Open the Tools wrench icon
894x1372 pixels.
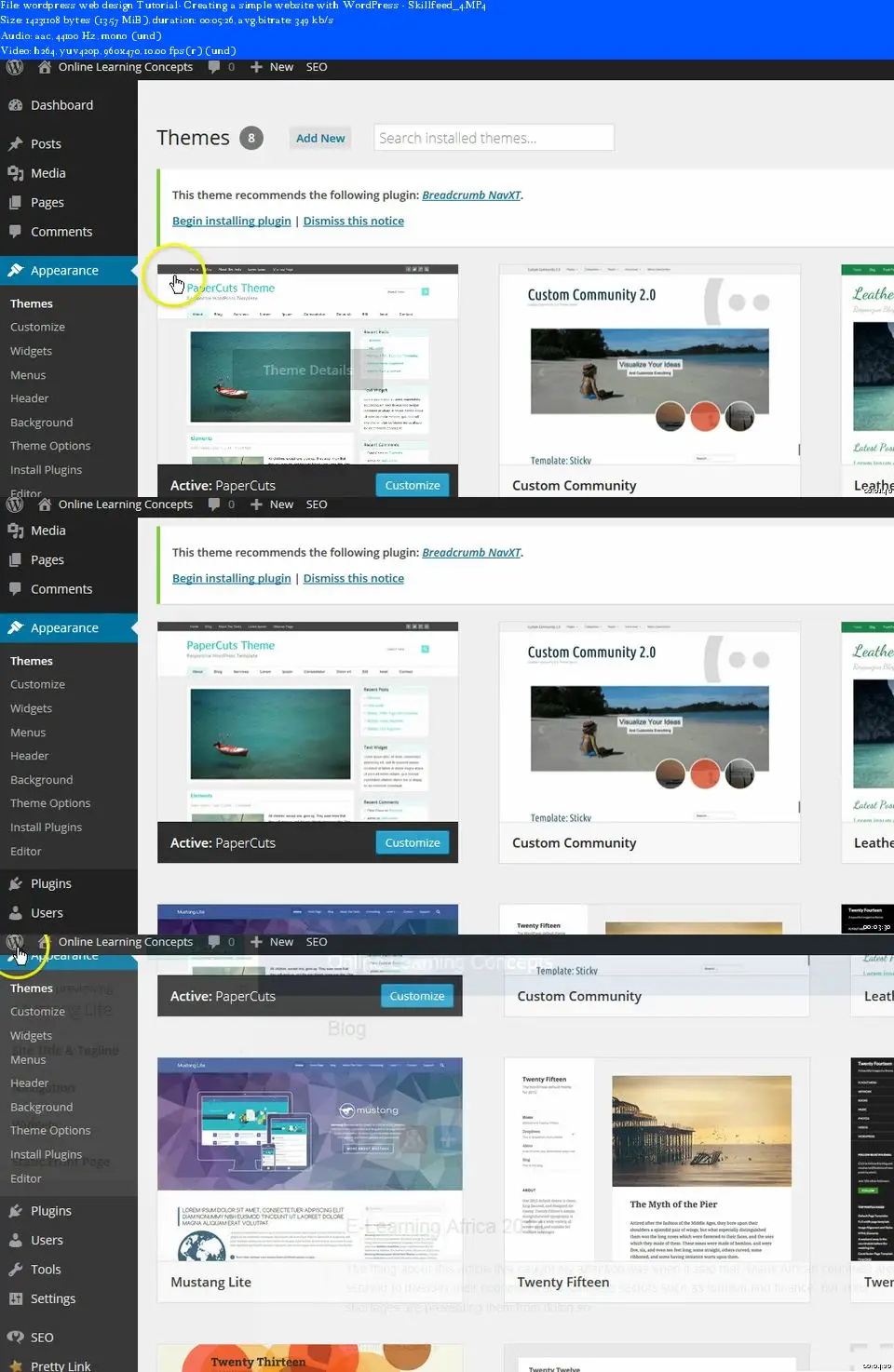point(15,1270)
